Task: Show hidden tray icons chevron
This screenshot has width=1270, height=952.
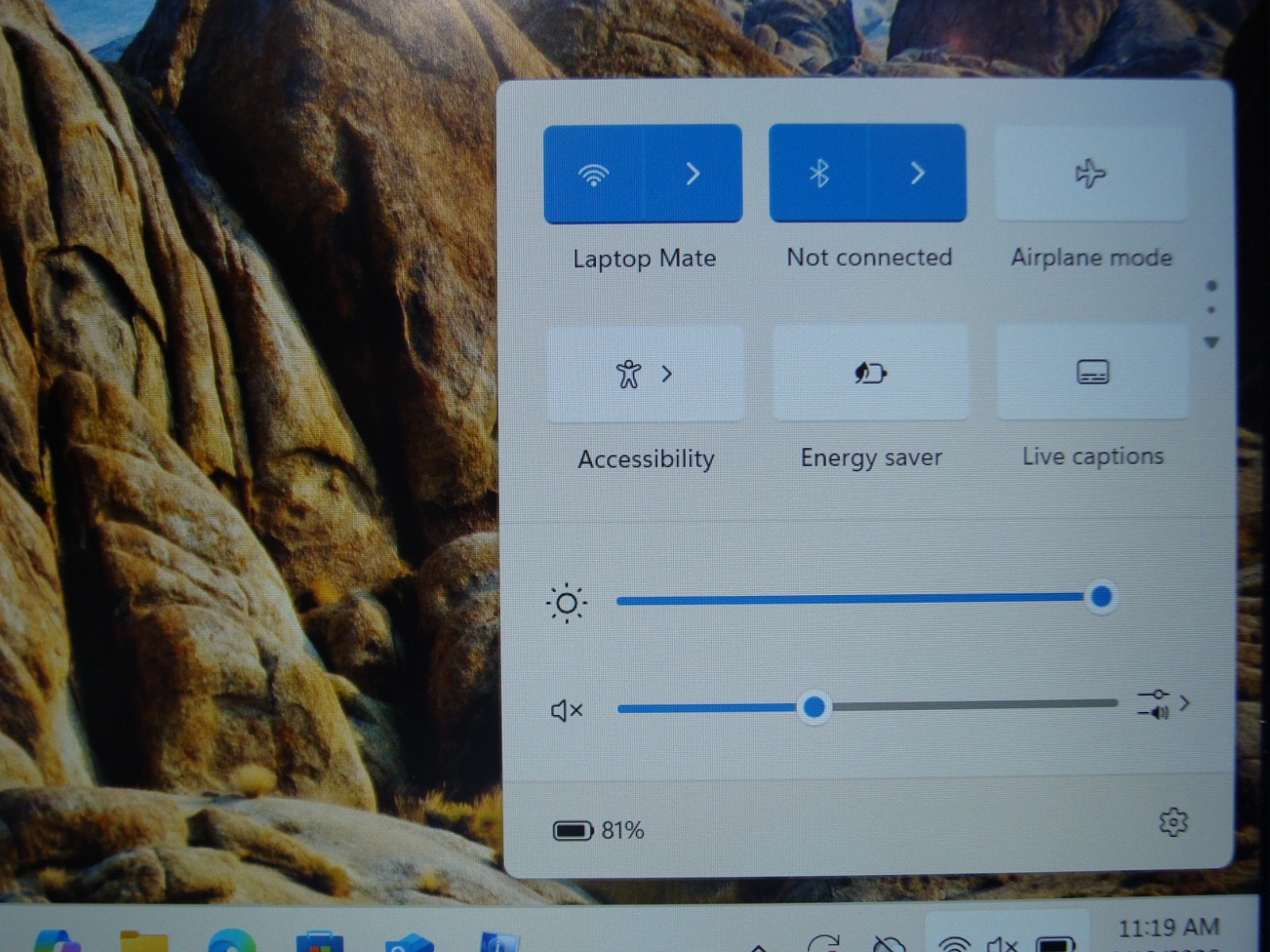Action: pyautogui.click(x=759, y=946)
